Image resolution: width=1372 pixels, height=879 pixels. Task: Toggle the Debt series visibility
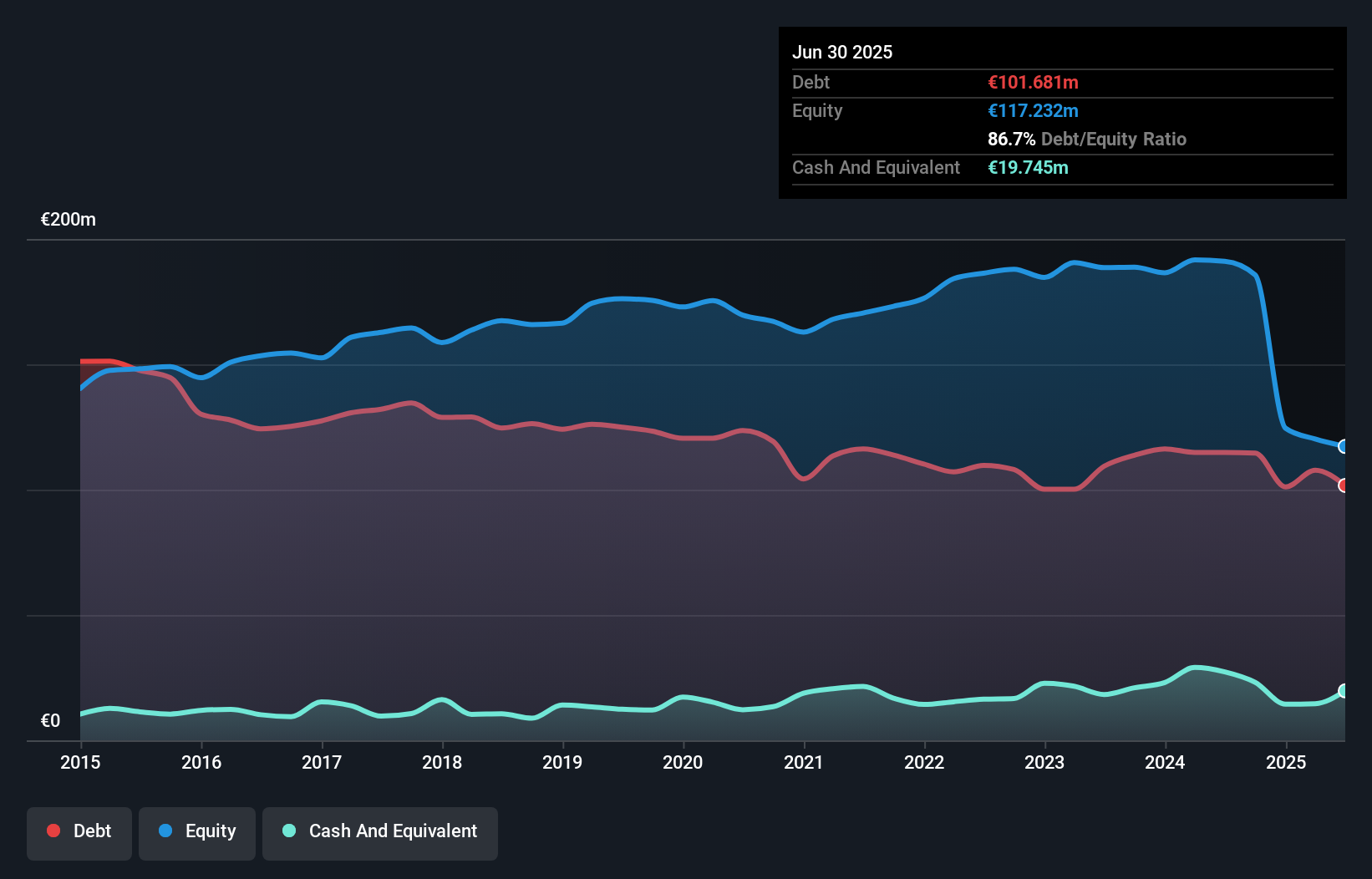[79, 831]
